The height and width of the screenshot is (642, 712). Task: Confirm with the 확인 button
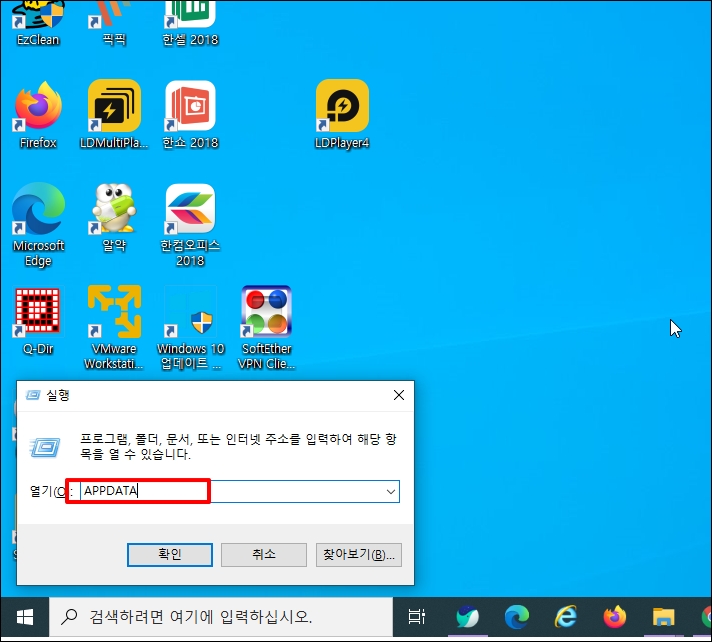point(170,554)
